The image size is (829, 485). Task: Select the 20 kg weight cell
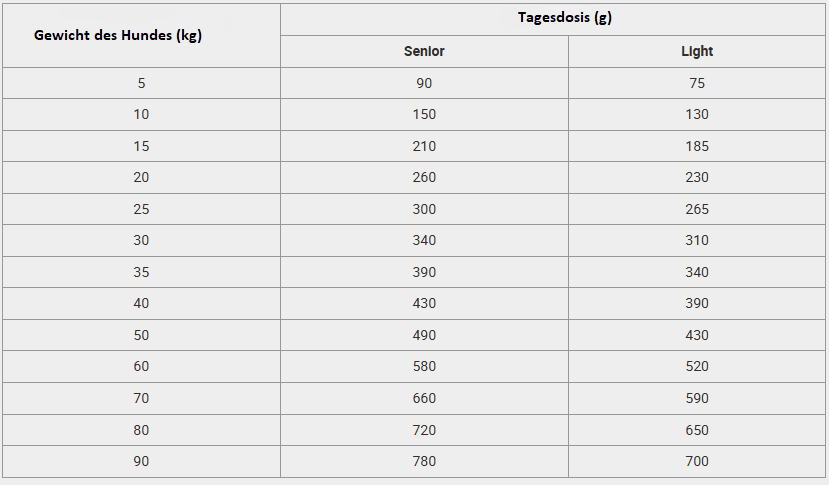(x=141, y=177)
